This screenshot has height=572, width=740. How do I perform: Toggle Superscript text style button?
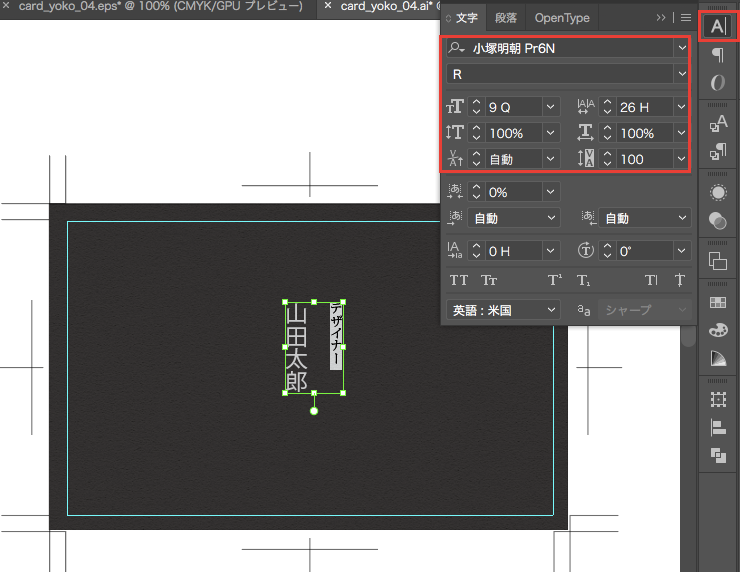[x=553, y=281]
